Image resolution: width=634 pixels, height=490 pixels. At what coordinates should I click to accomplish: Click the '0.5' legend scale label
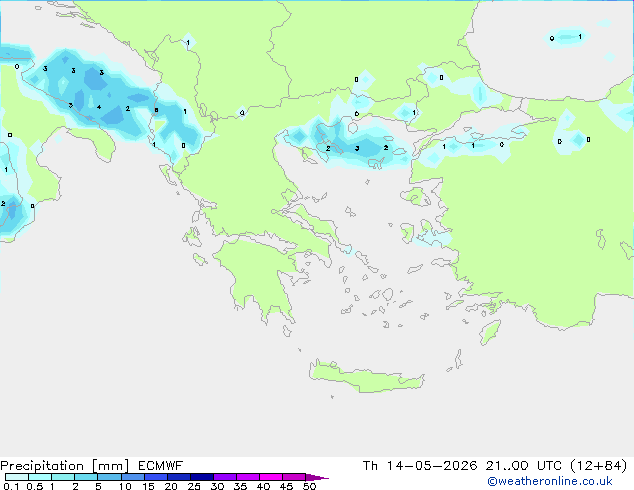tap(35, 486)
